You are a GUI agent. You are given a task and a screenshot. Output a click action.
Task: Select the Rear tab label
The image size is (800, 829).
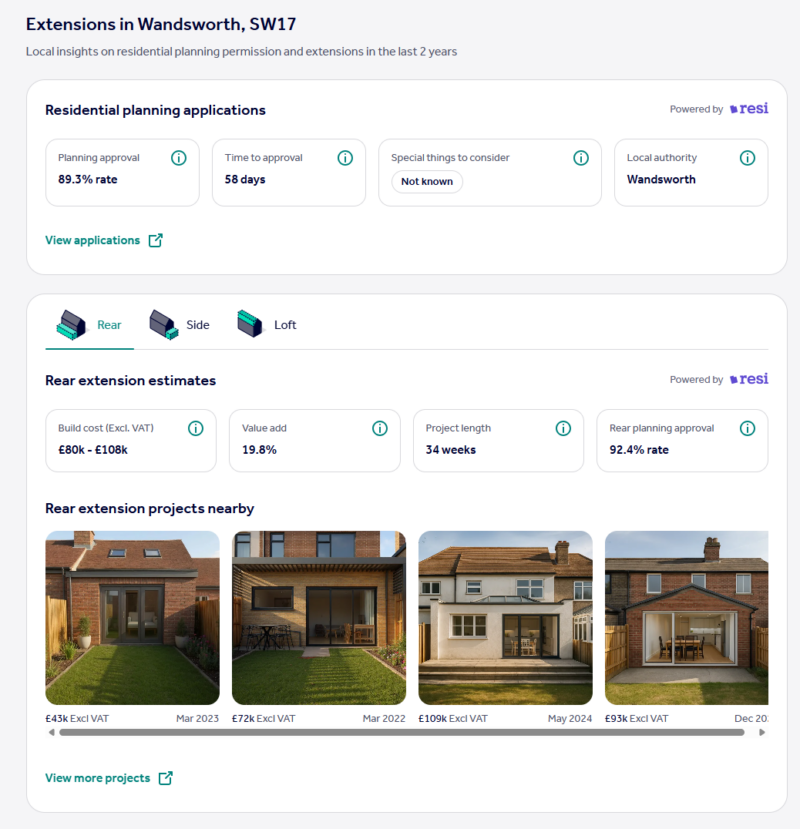point(109,324)
